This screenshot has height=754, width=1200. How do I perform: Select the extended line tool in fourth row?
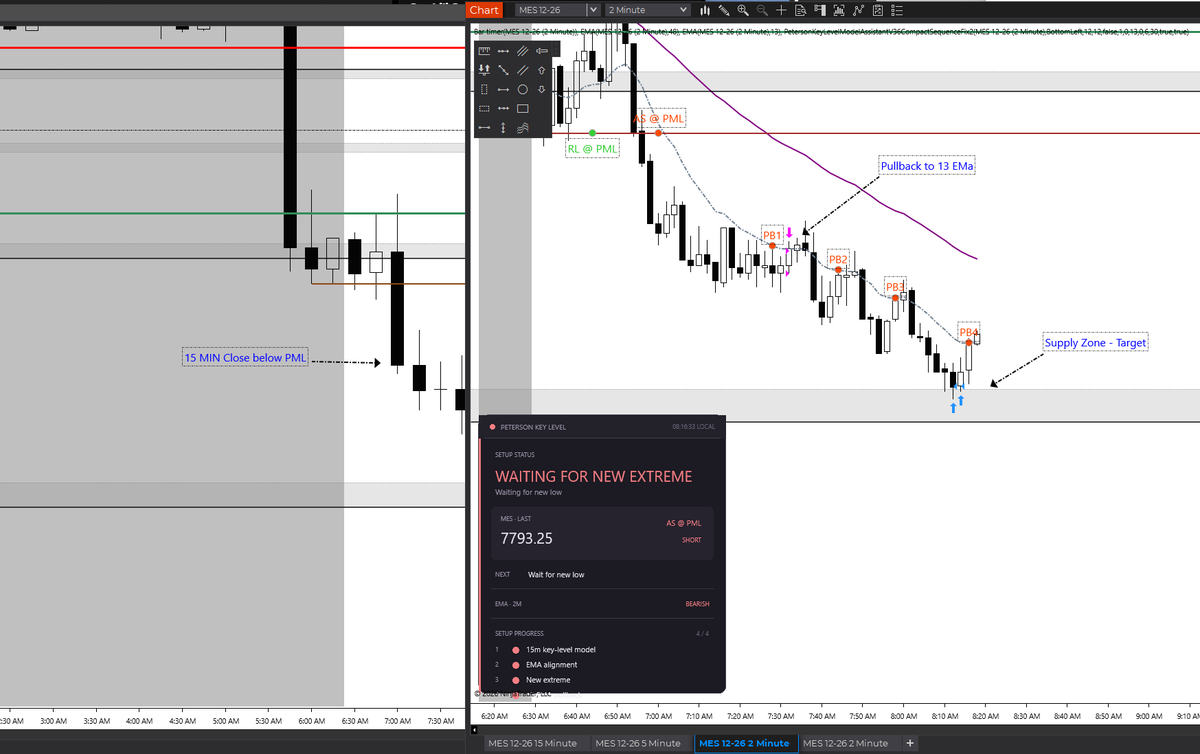click(x=503, y=108)
